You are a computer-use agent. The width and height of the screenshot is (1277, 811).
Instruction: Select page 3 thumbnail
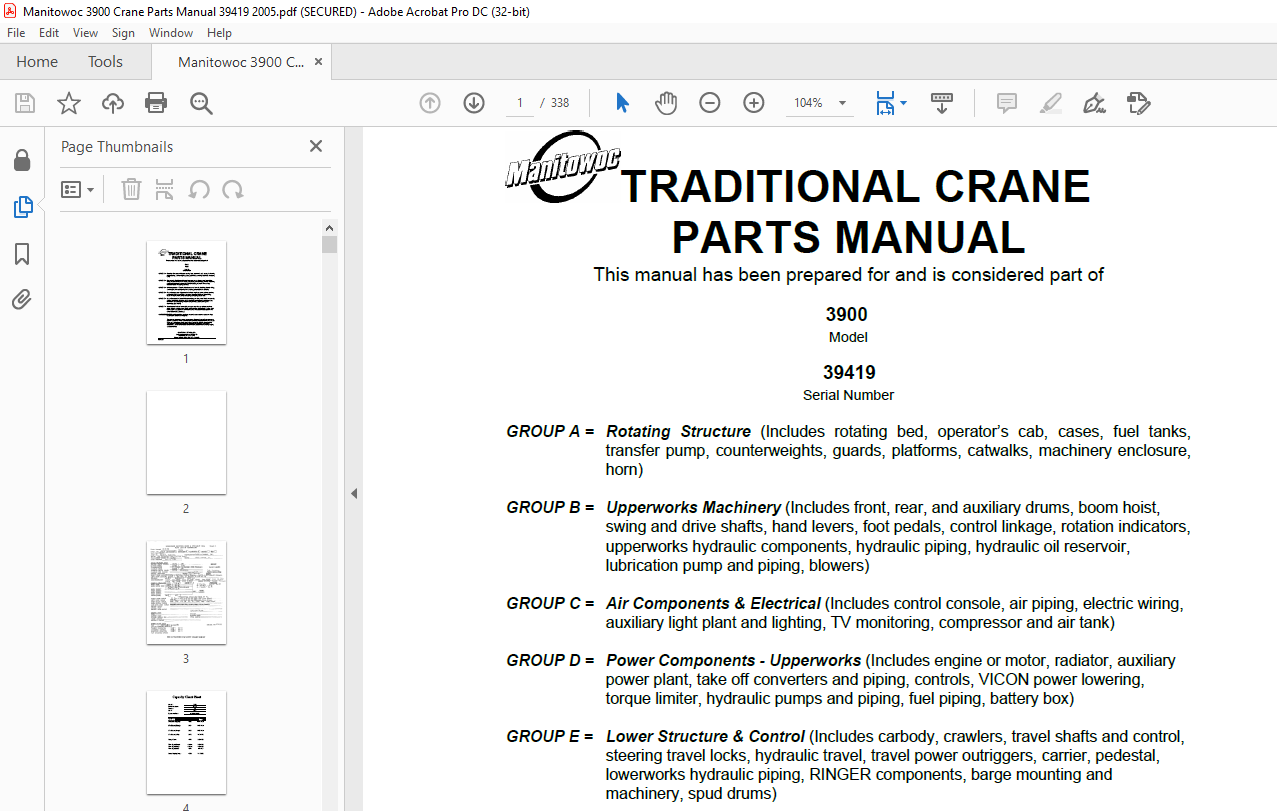coord(186,592)
